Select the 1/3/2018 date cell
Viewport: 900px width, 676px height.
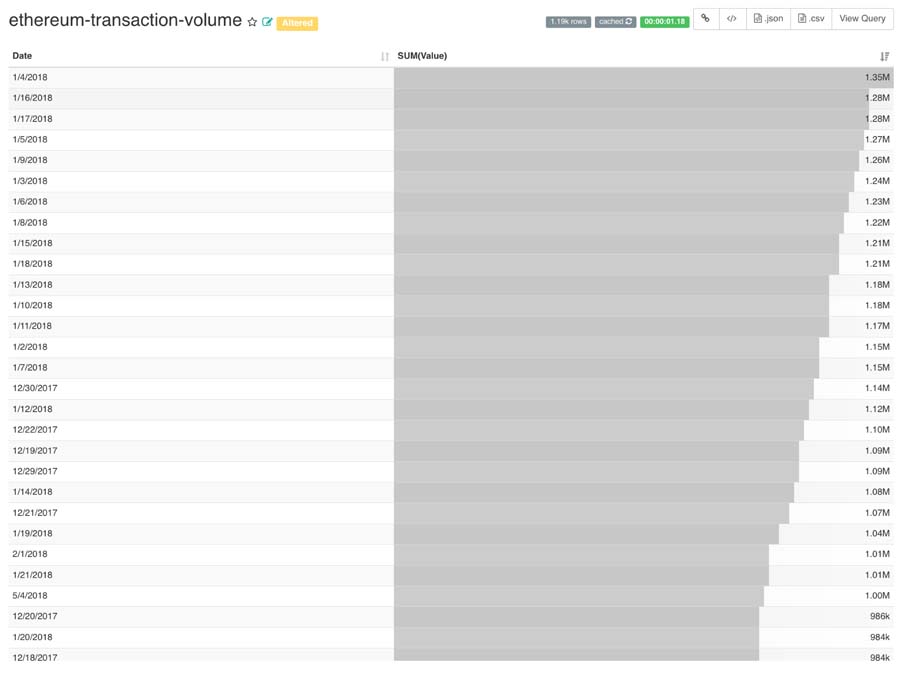click(x=201, y=181)
